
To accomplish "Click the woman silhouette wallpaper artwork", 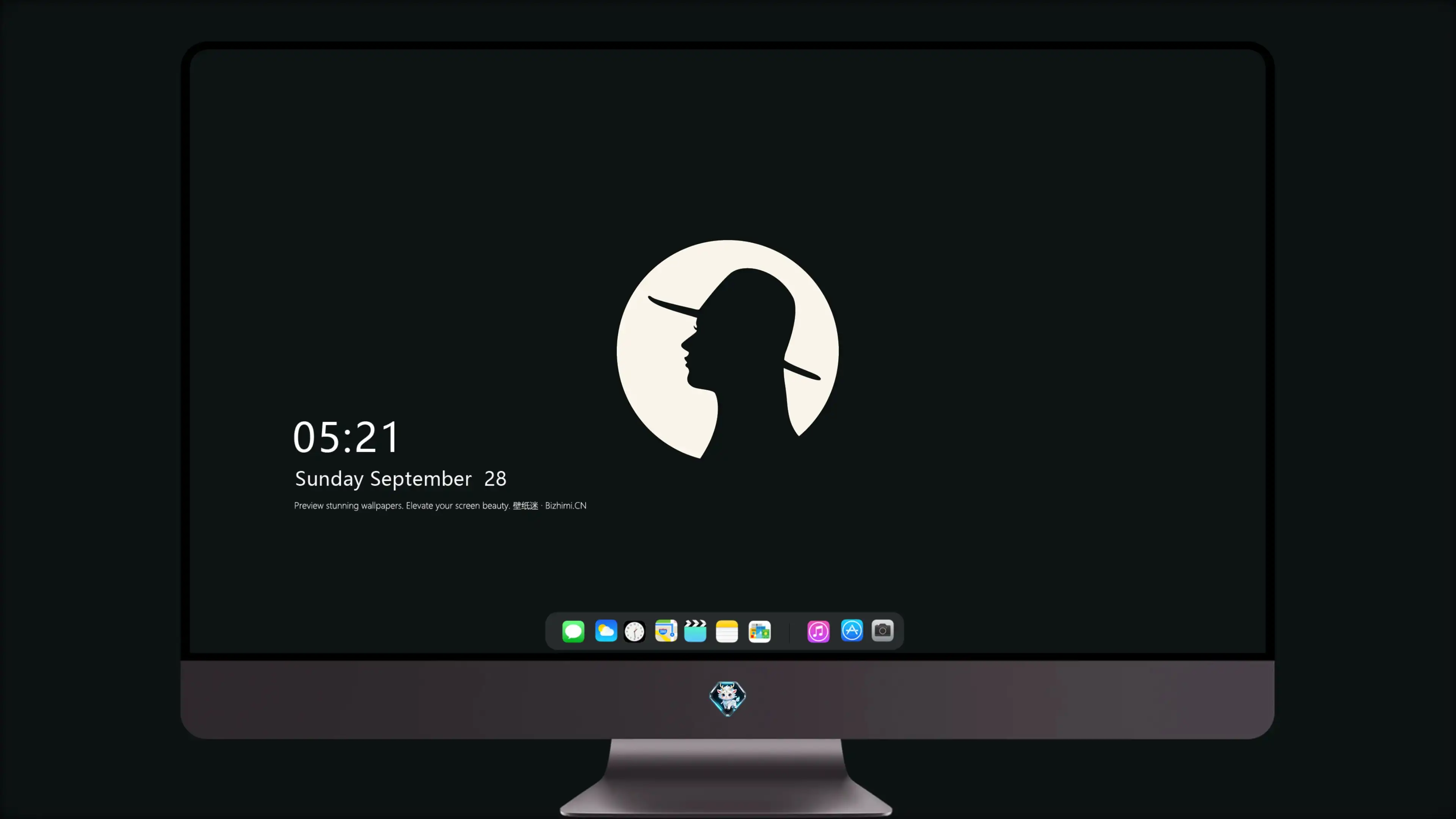I will (728, 349).
